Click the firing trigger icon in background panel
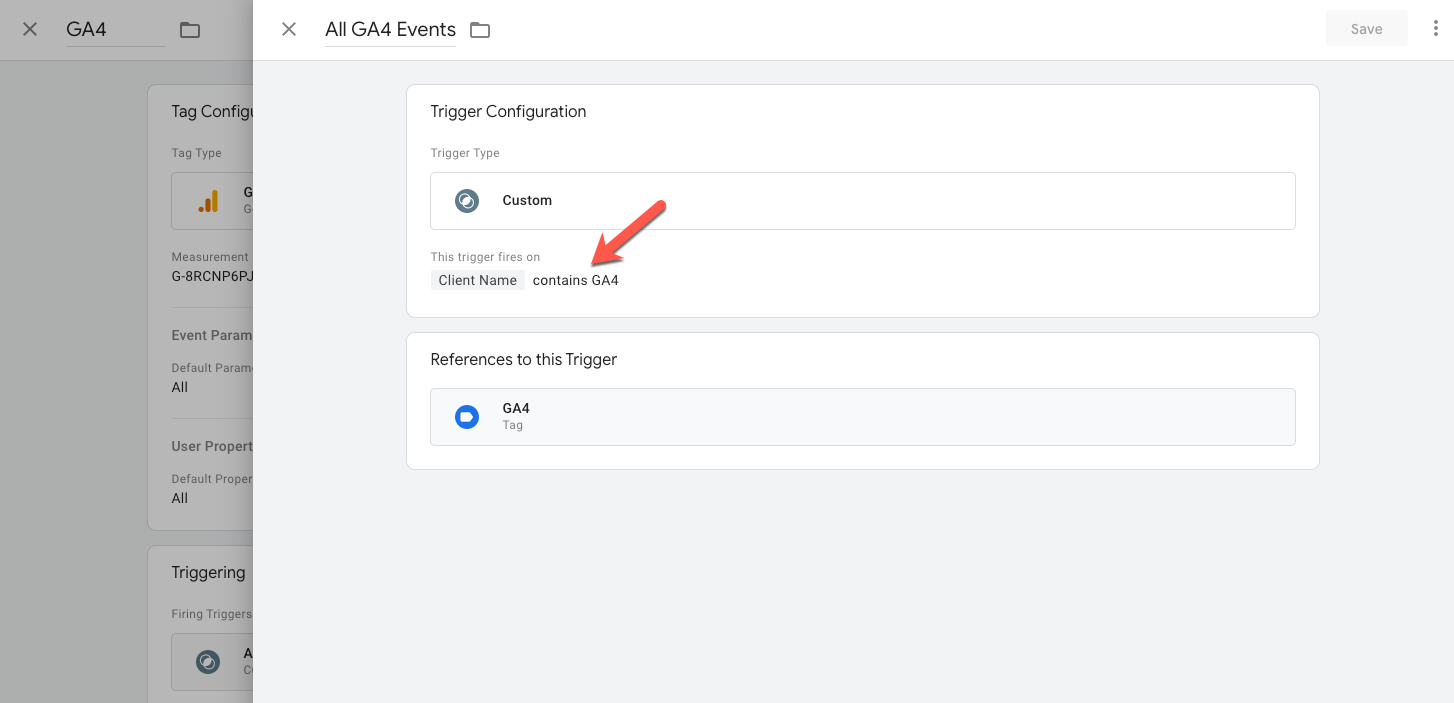The image size is (1454, 703). coord(208,662)
